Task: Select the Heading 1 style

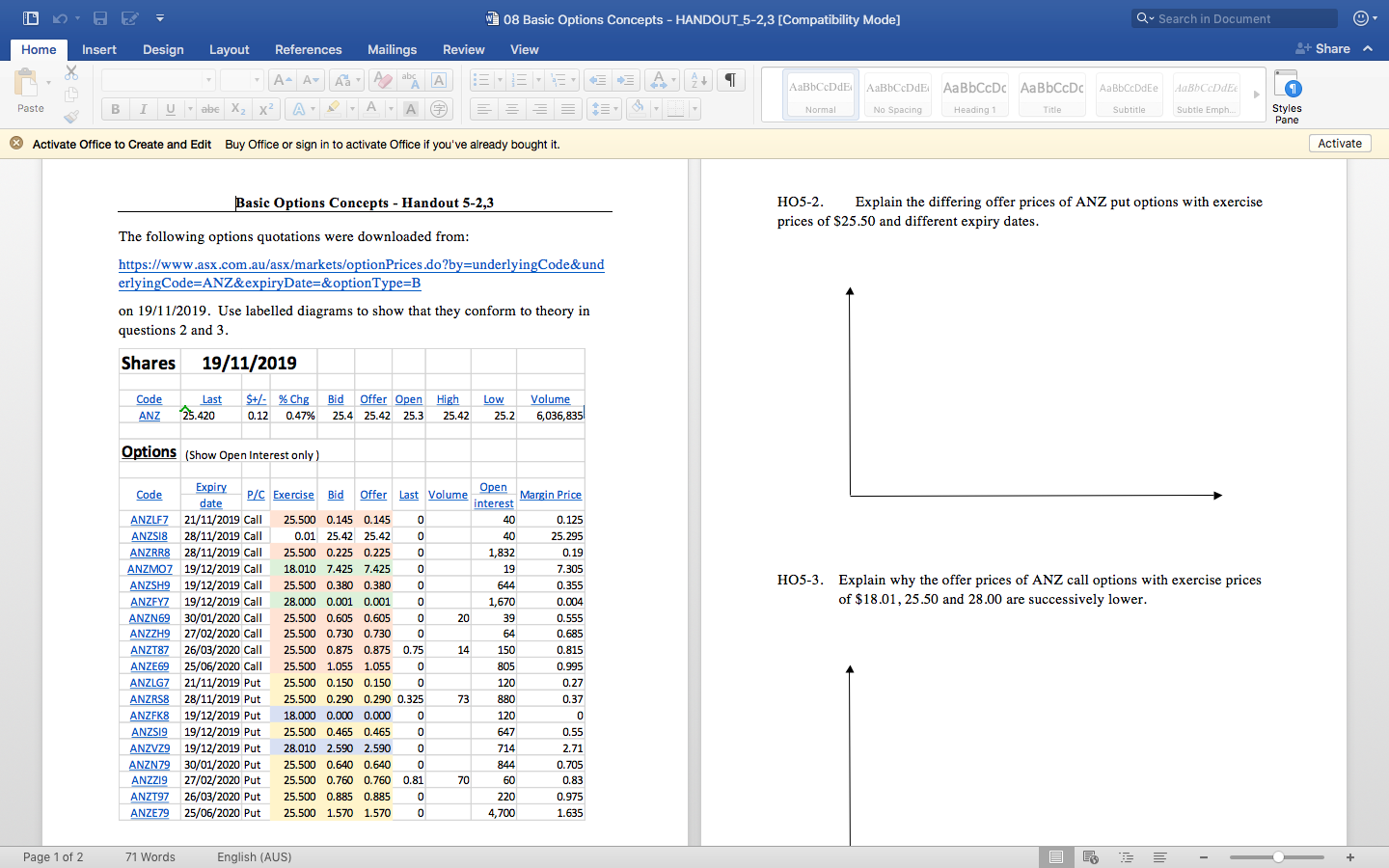Action: (975, 95)
